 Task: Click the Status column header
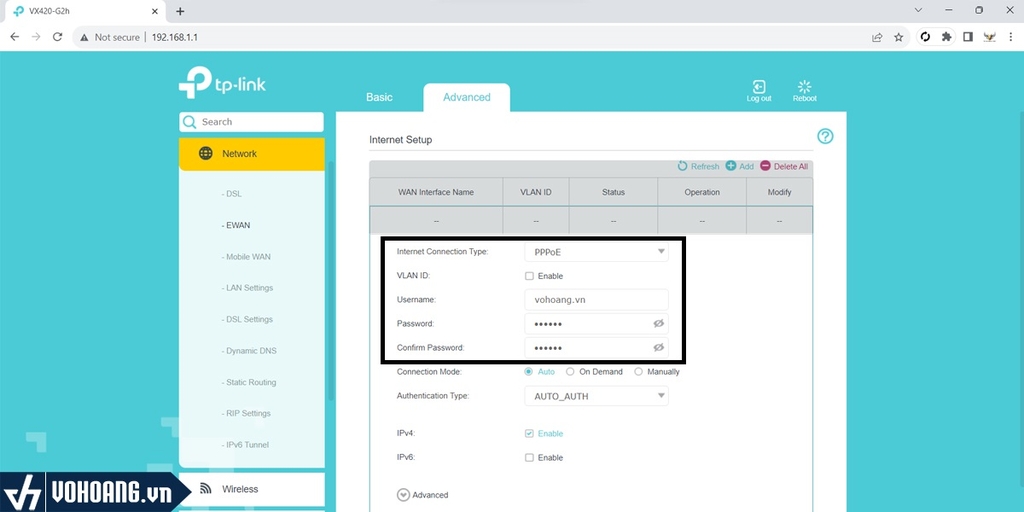[613, 192]
